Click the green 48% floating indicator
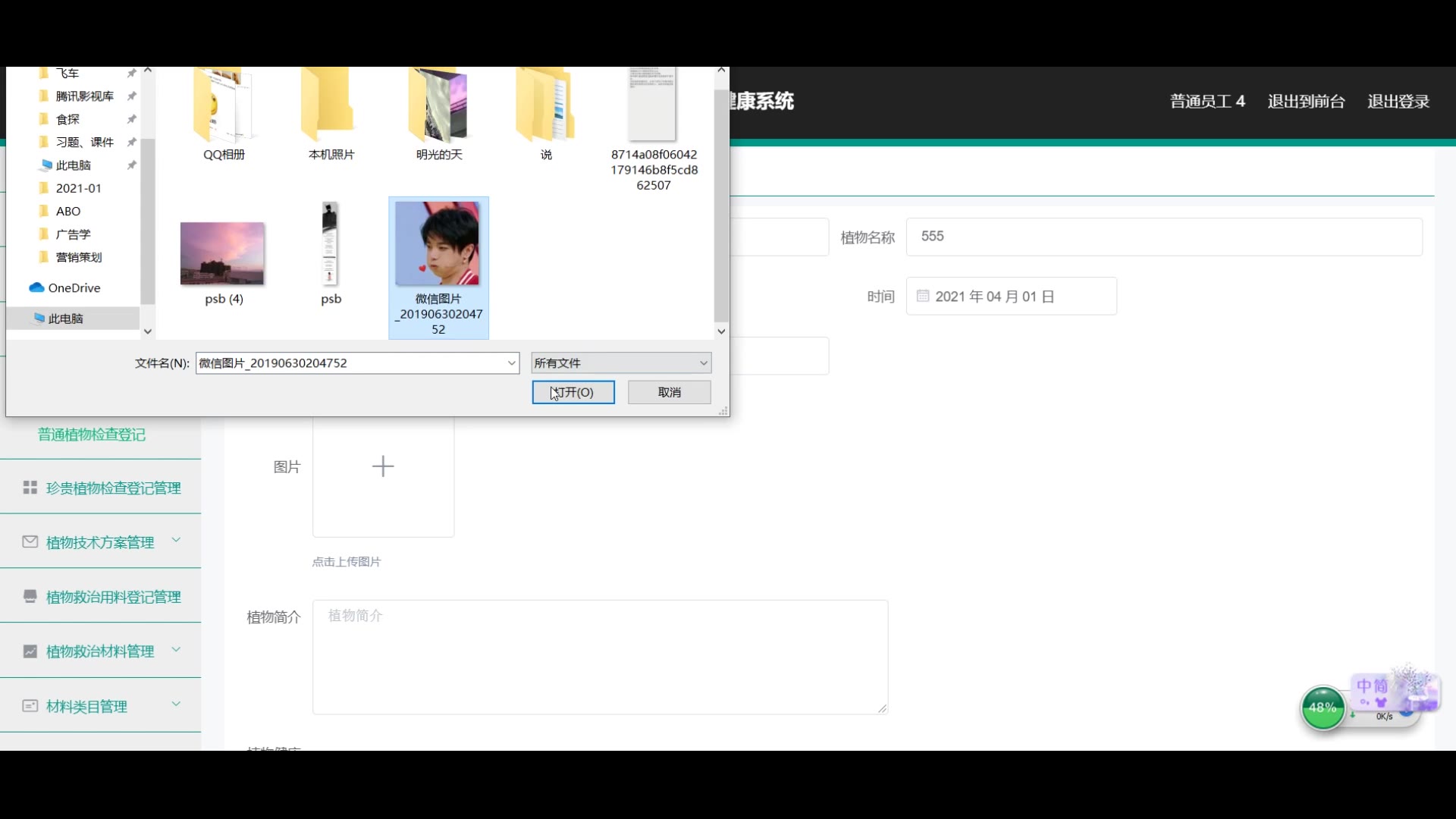This screenshot has width=1456, height=819. [1323, 708]
